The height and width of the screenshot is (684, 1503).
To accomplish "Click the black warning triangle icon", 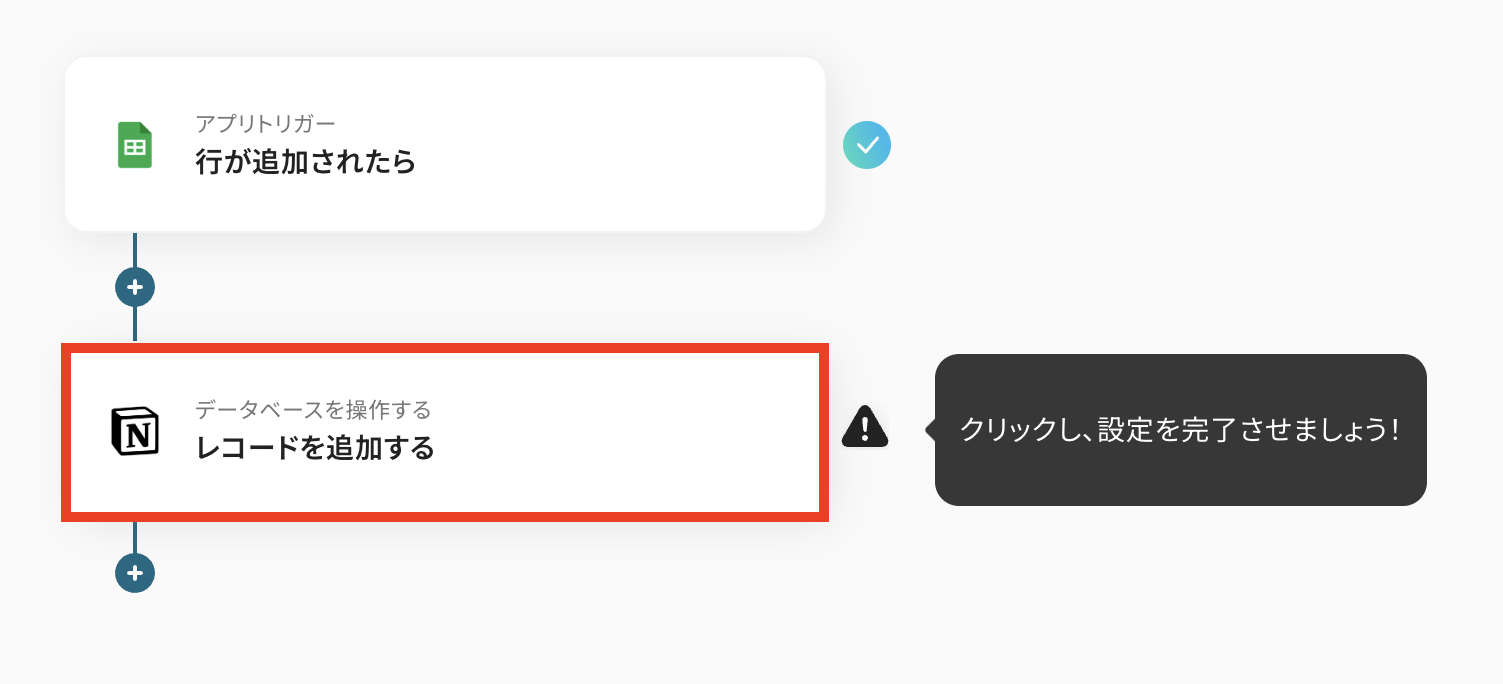I will point(864,427).
